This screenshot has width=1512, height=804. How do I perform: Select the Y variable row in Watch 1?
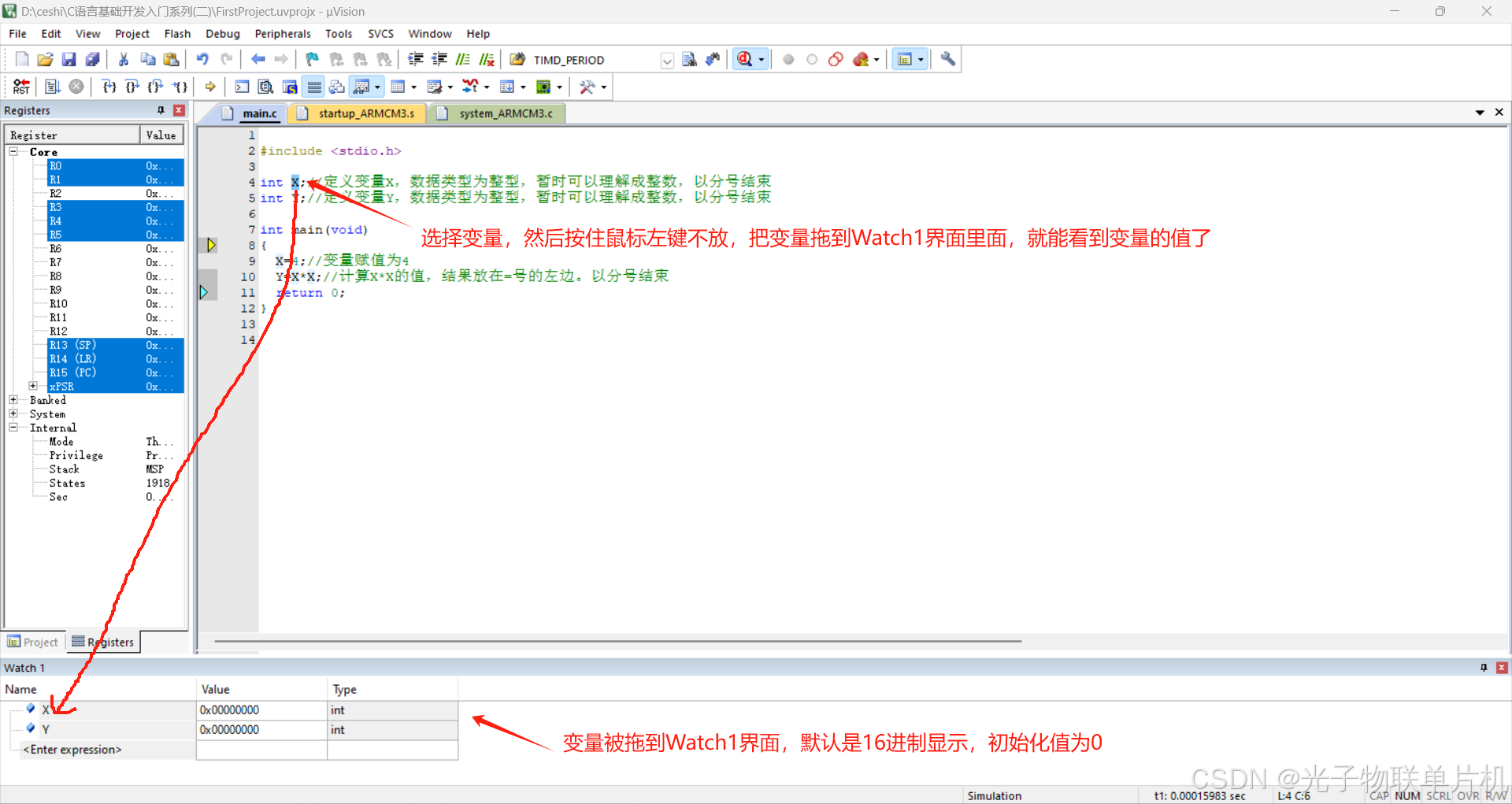228,730
